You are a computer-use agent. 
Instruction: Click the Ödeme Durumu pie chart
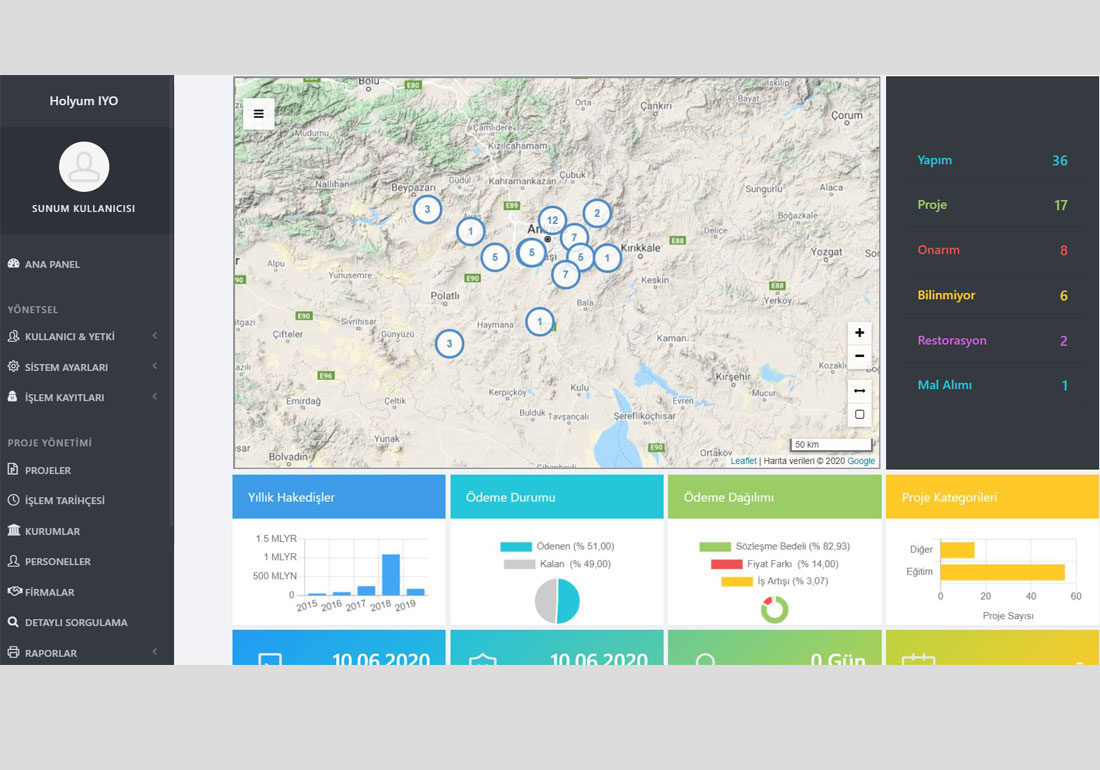[x=557, y=601]
